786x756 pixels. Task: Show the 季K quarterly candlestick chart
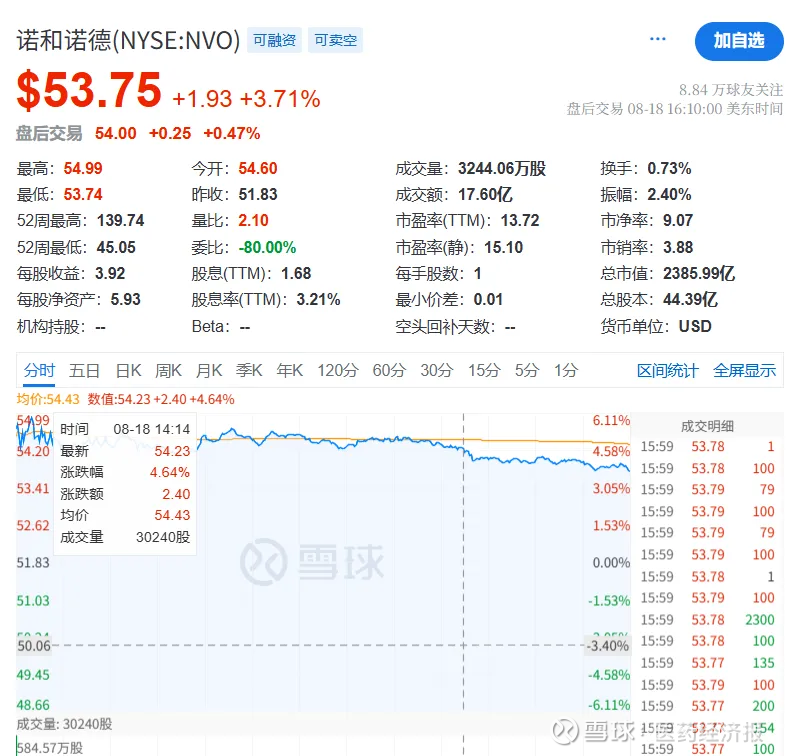(249, 371)
